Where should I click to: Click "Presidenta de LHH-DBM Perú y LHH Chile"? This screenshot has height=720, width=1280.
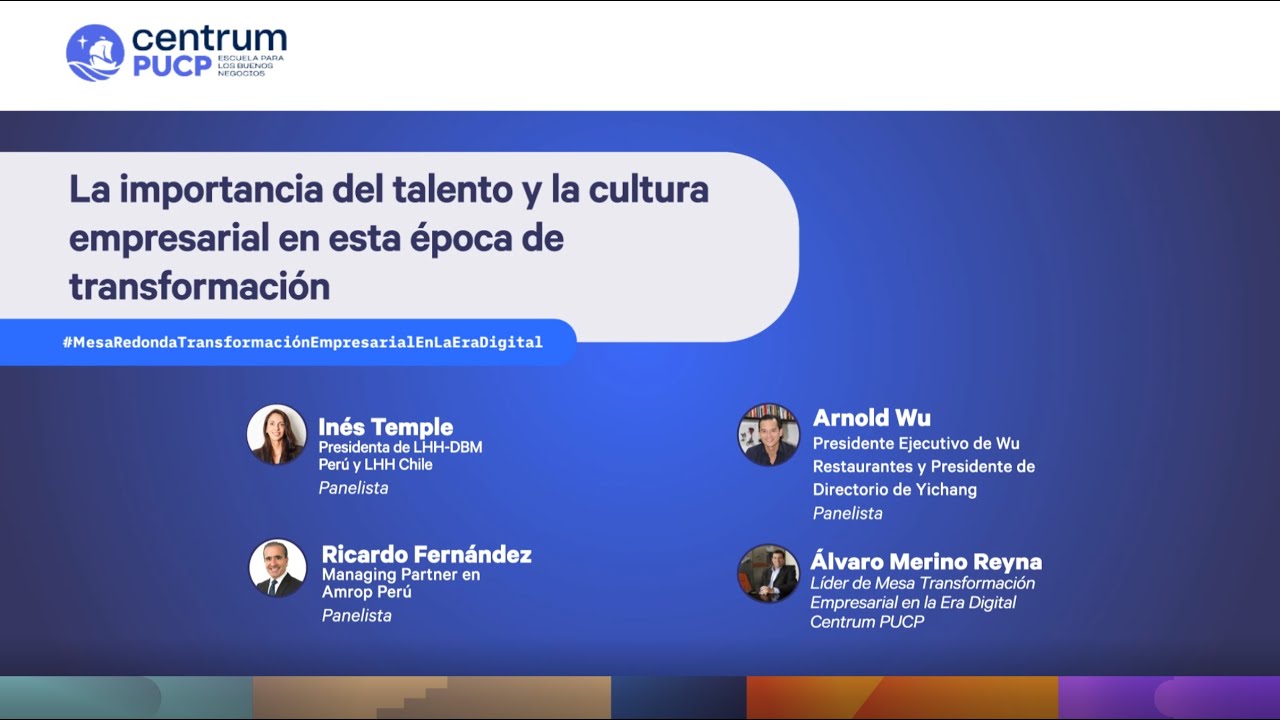(x=400, y=456)
